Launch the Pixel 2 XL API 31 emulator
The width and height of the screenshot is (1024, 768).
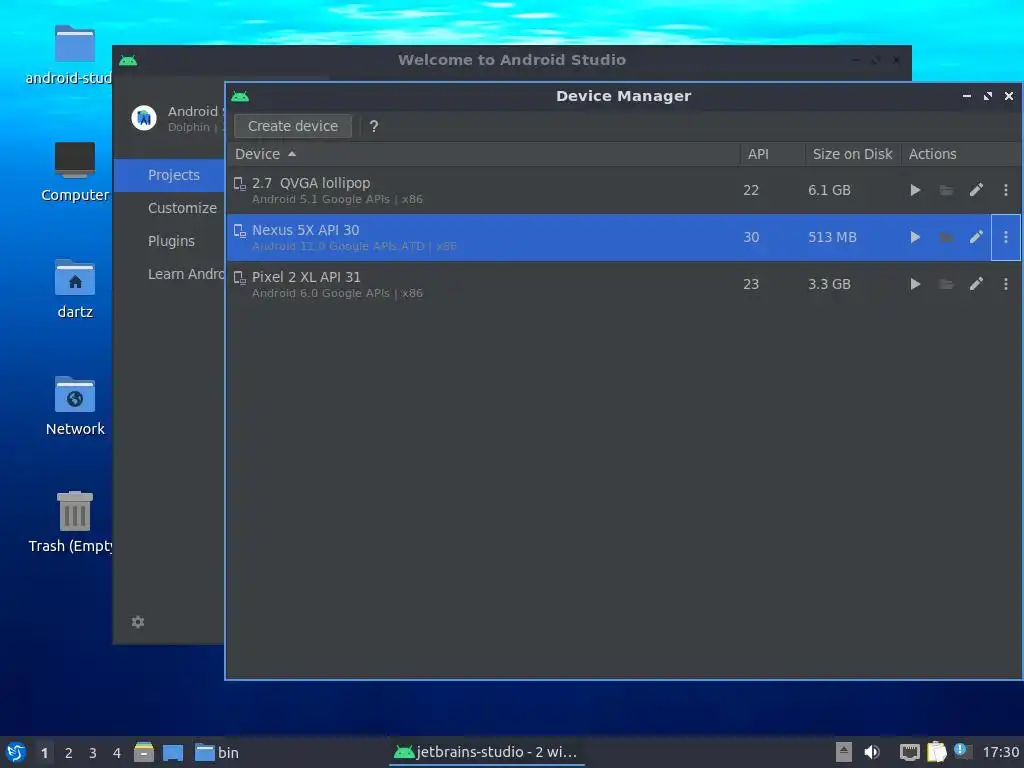tap(915, 284)
